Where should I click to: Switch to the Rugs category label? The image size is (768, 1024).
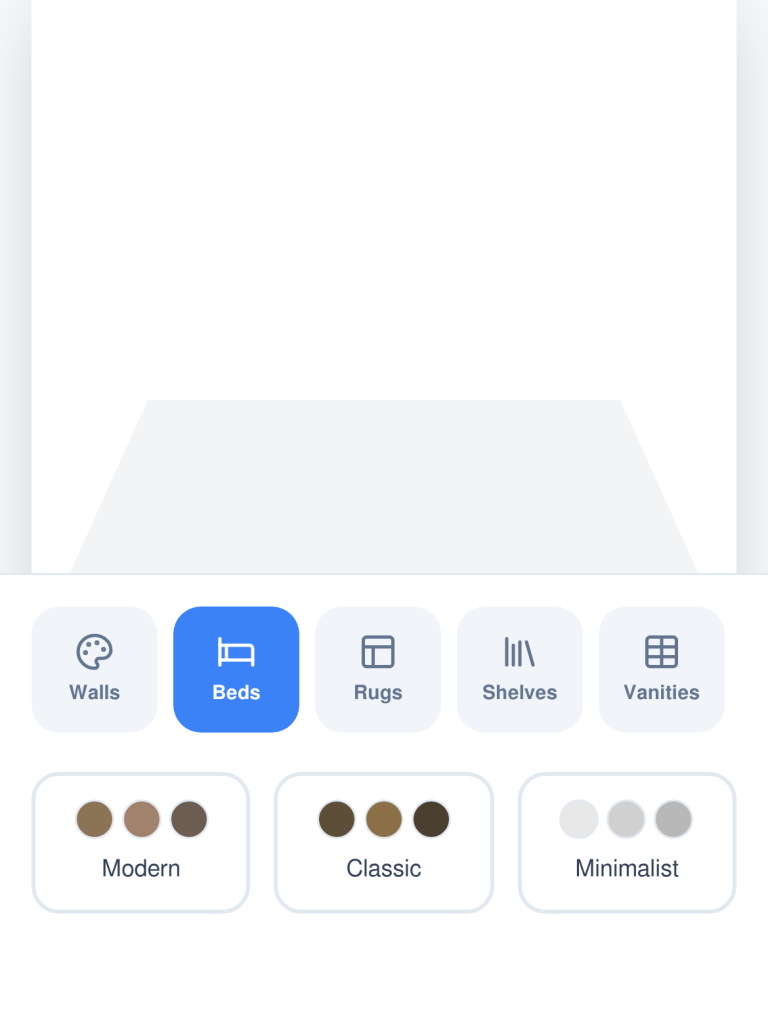tap(378, 692)
